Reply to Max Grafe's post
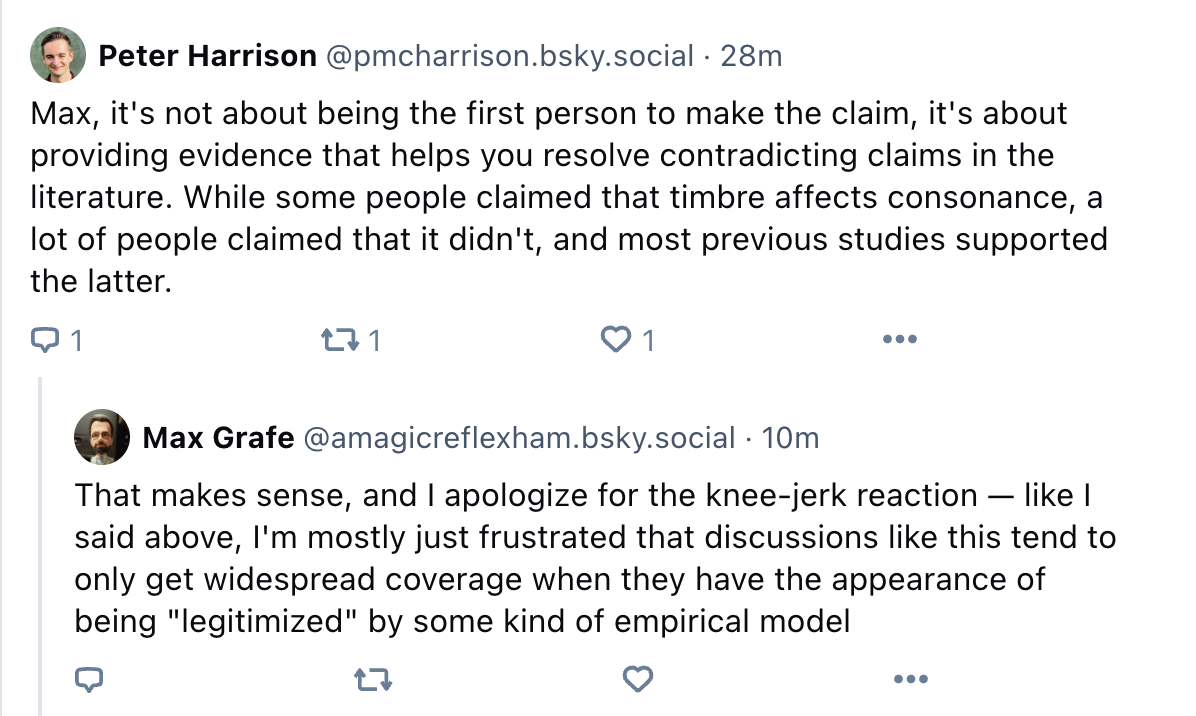 [89, 679]
